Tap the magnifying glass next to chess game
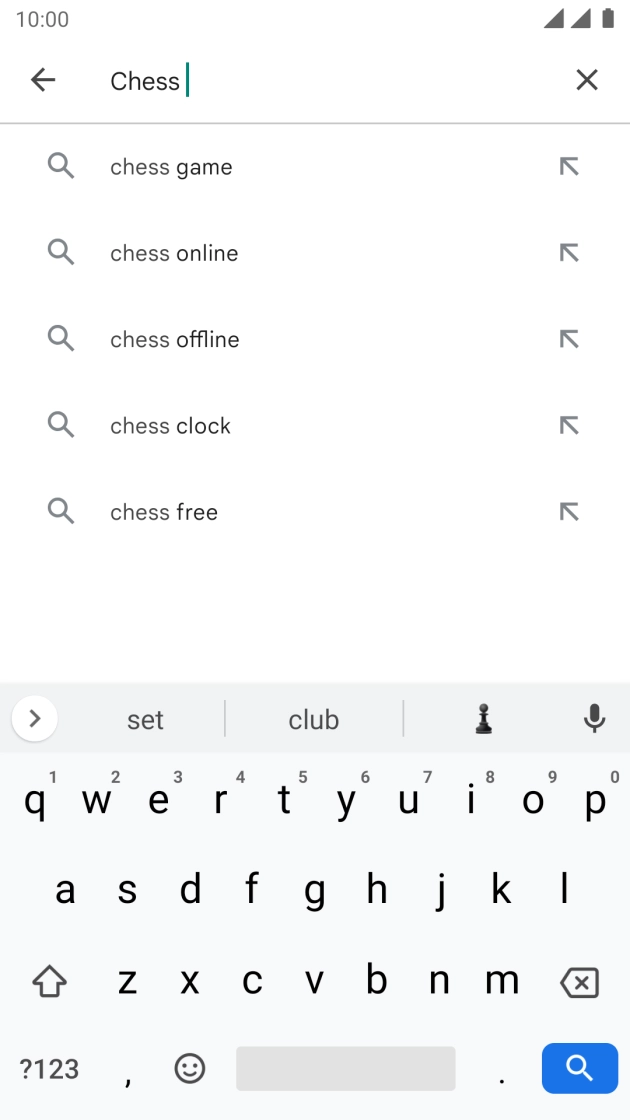This screenshot has height=1120, width=630. [x=60, y=166]
